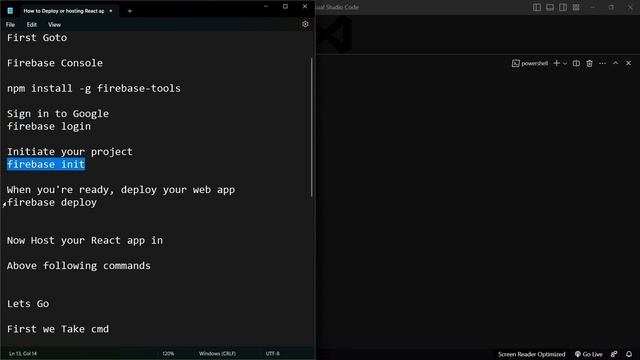Viewport: 640px width, 360px height.
Task: Maximize the Notepad window
Action: pyautogui.click(x=285, y=7)
